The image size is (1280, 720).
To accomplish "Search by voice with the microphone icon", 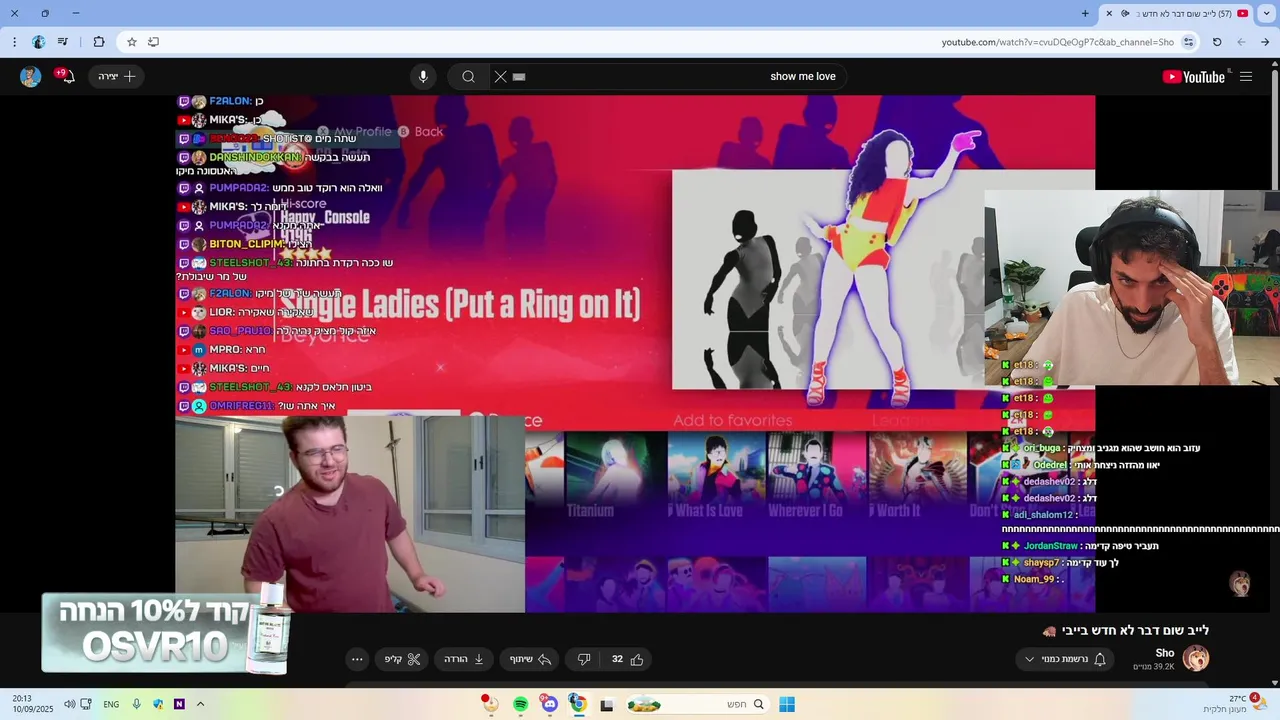I will pos(423,77).
